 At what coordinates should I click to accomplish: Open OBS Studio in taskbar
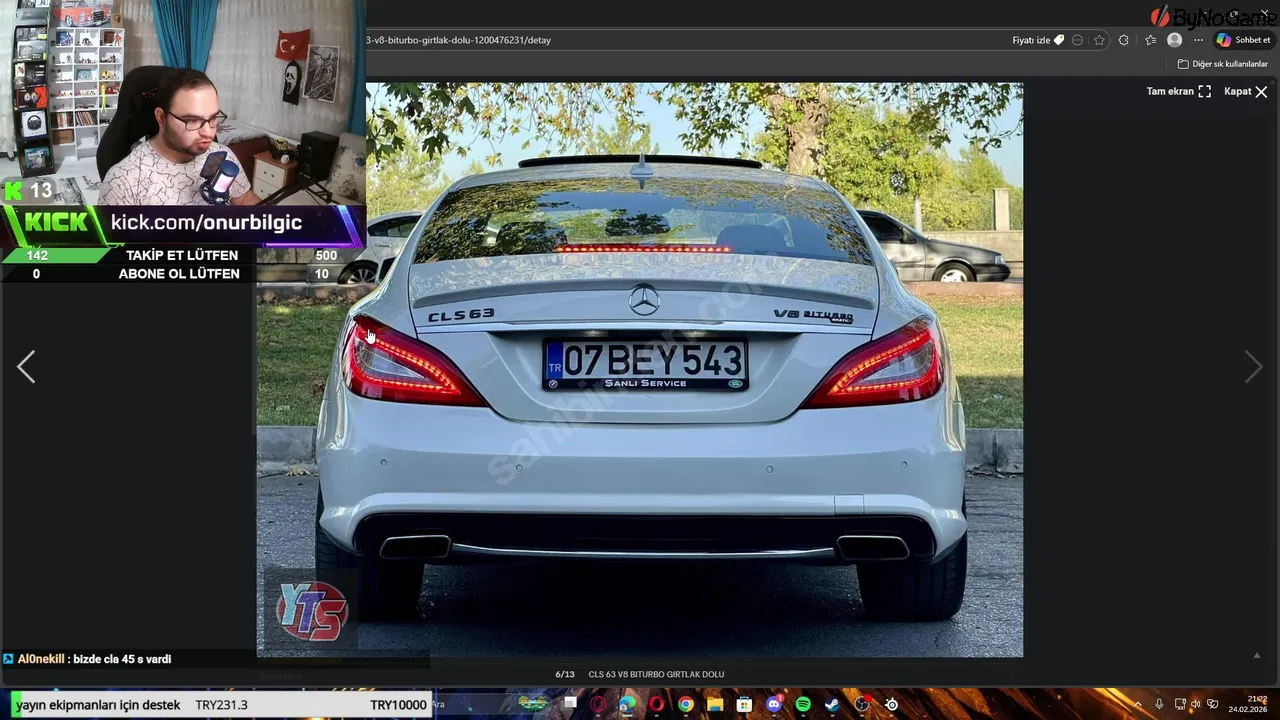tap(862, 704)
